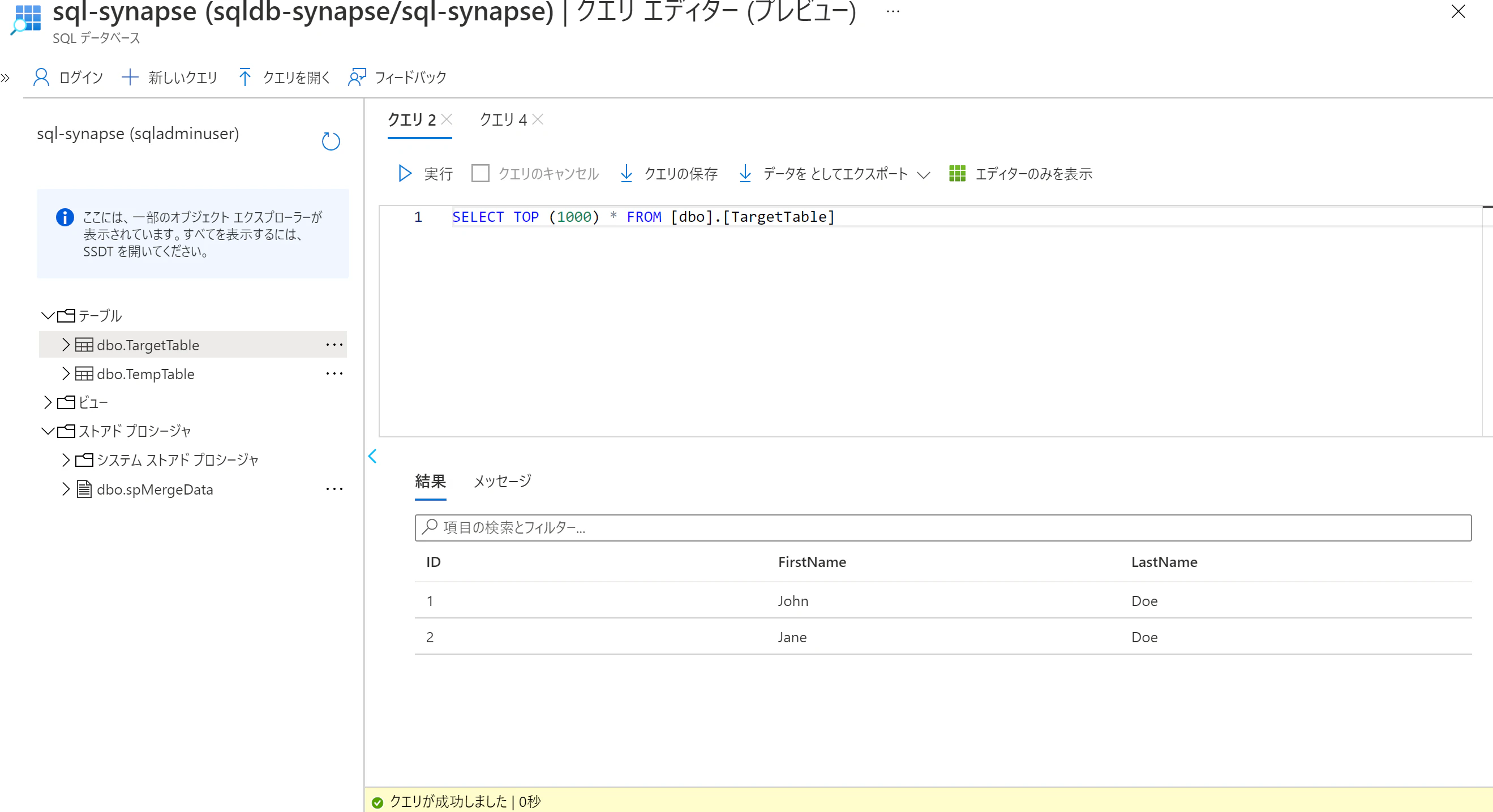Screen dimensions: 1493x812
Task: Click the export data download icon
Action: click(745, 173)
